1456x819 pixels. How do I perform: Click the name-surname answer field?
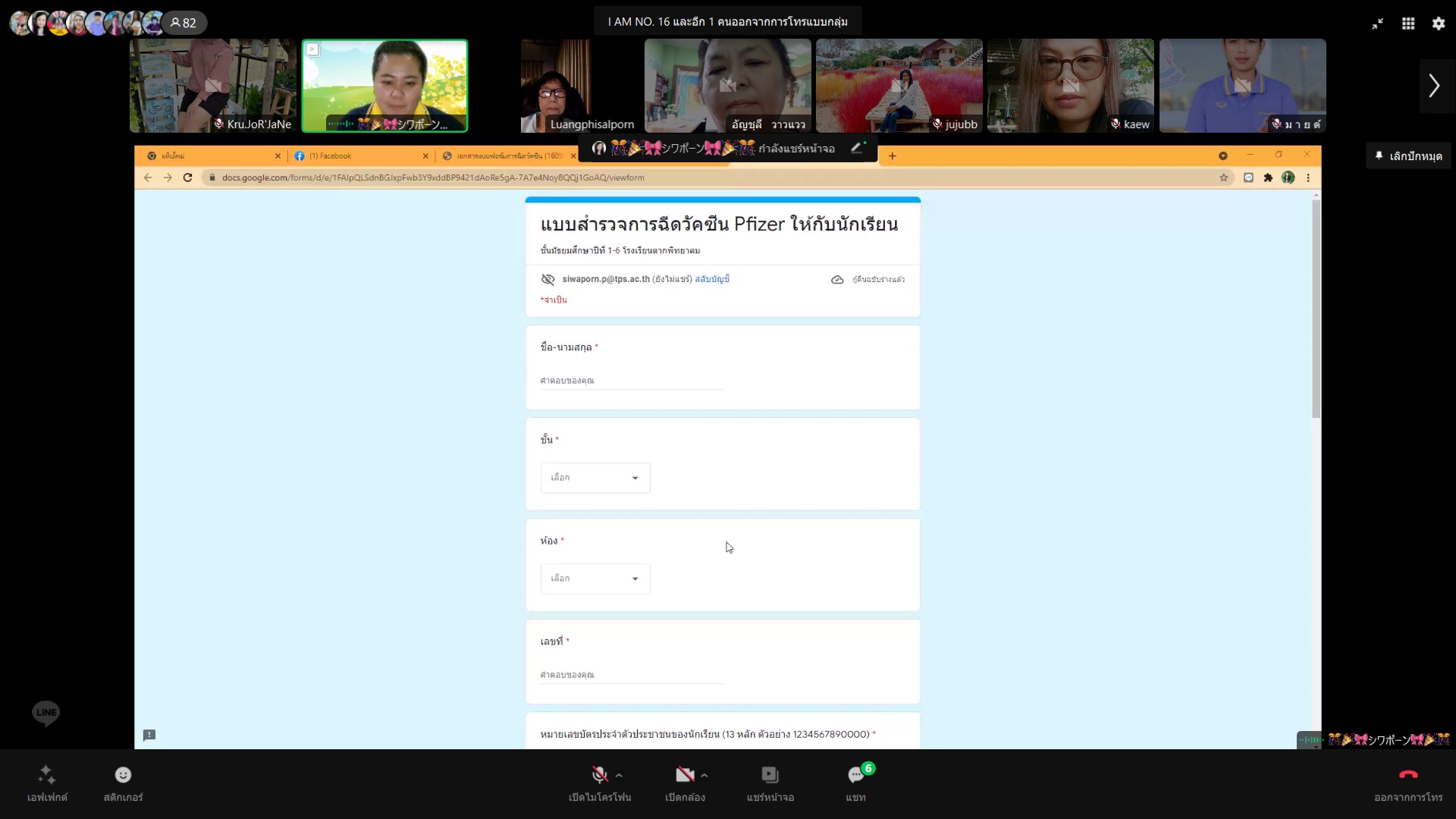[631, 381]
